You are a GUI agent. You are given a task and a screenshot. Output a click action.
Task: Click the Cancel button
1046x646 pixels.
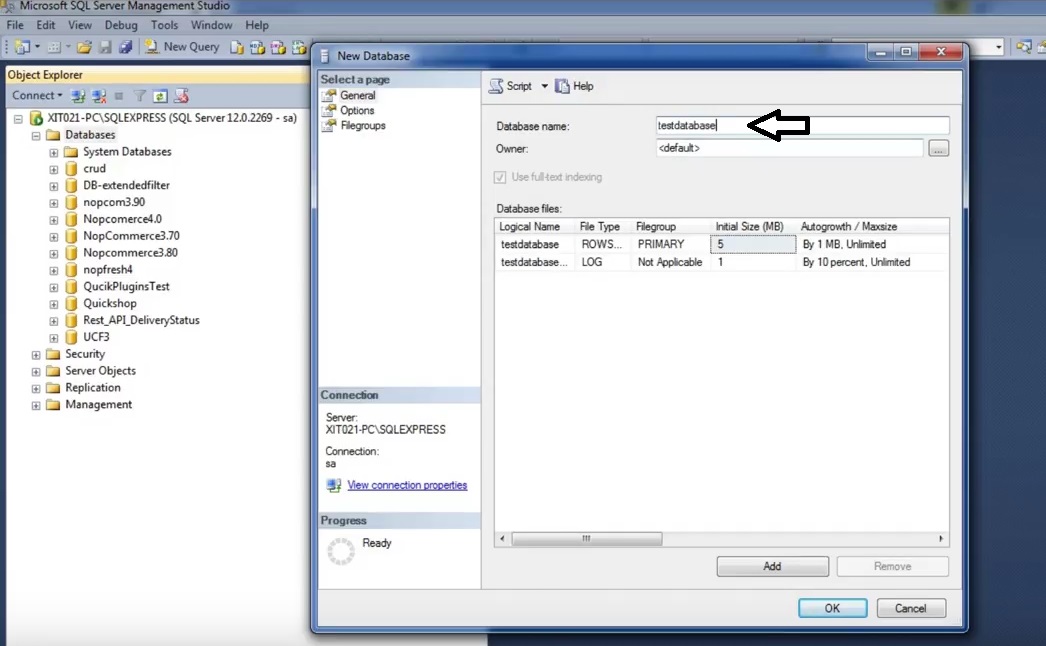[911, 608]
